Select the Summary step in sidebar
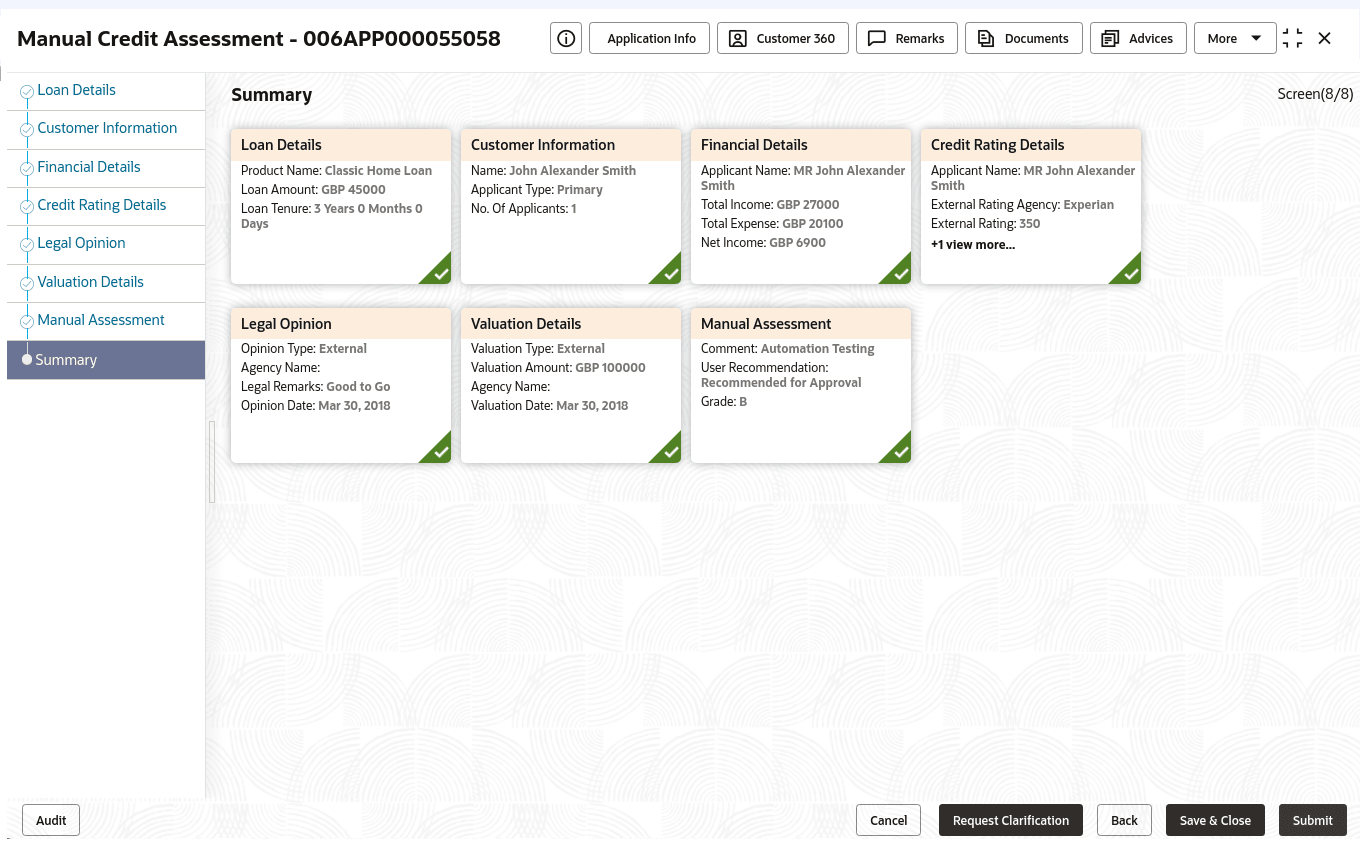Viewport: 1360px width, 841px height. (x=106, y=360)
